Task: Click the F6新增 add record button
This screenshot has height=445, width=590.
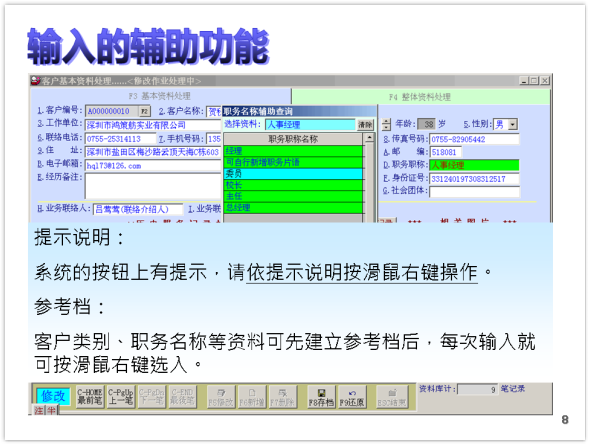Action: 252,397
